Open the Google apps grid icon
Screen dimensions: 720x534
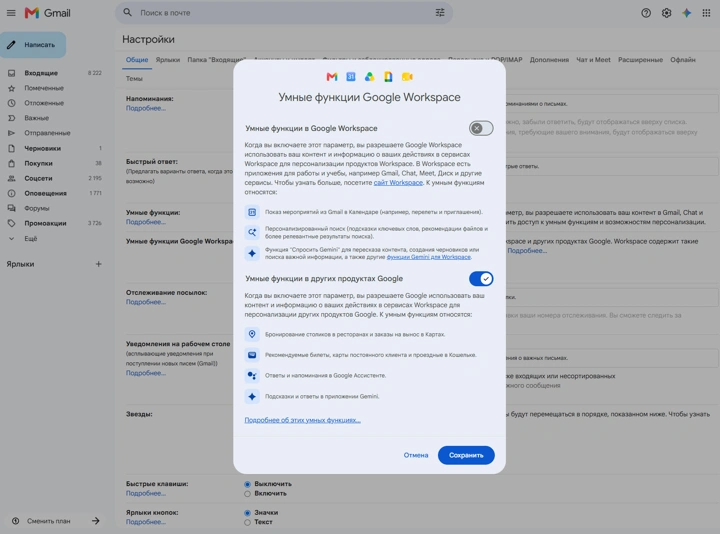click(x=706, y=13)
